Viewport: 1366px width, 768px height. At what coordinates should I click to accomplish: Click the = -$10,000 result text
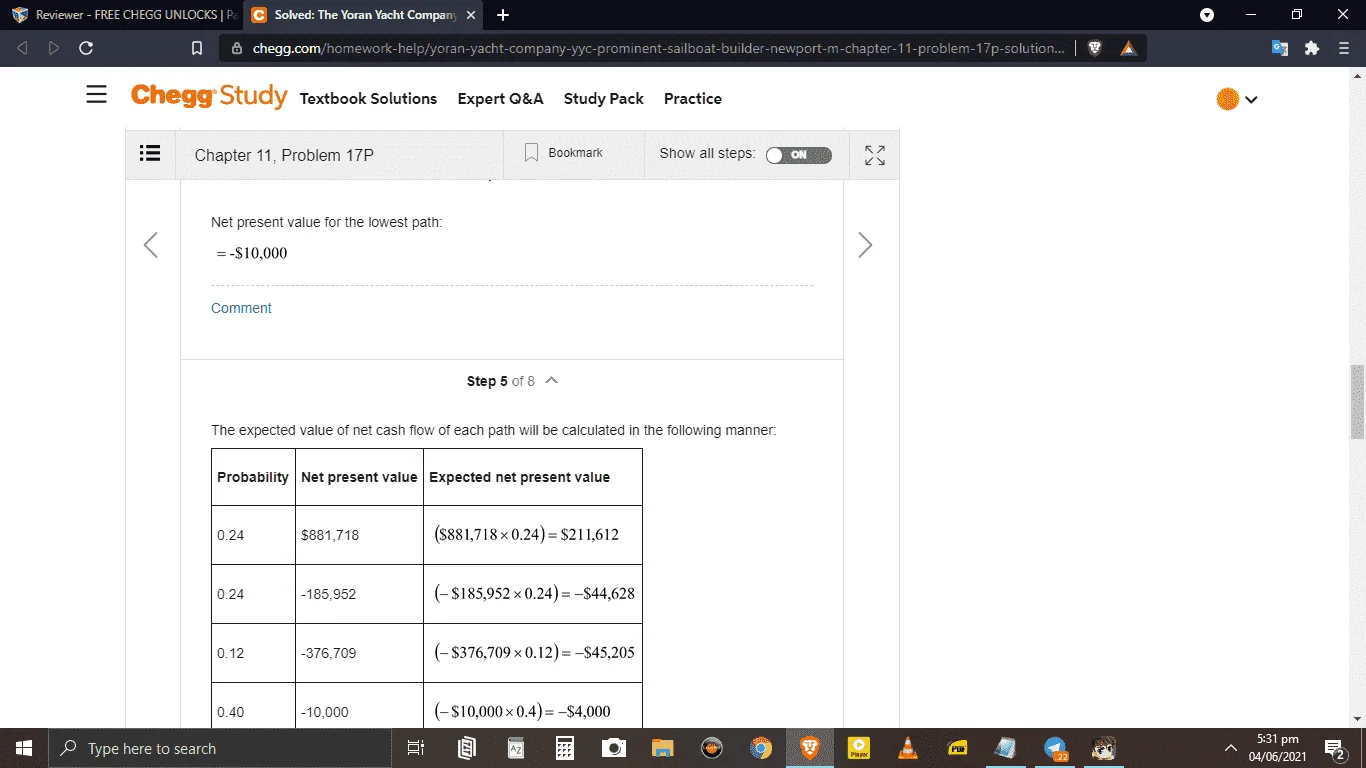click(x=252, y=253)
